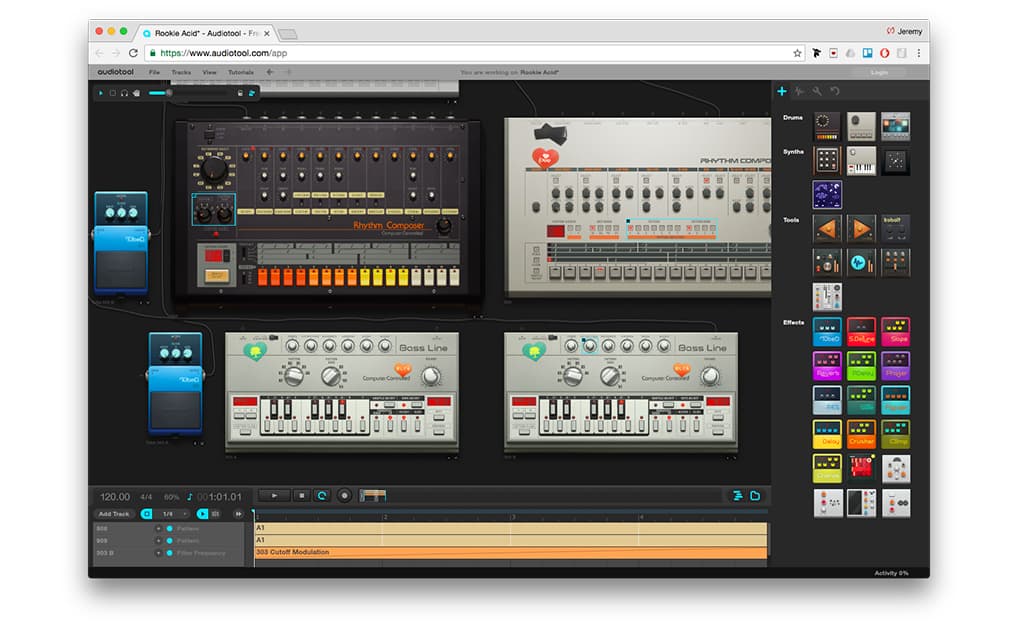Click the cyan volume slider in the top toolbar
1020x627 pixels.
pos(160,92)
